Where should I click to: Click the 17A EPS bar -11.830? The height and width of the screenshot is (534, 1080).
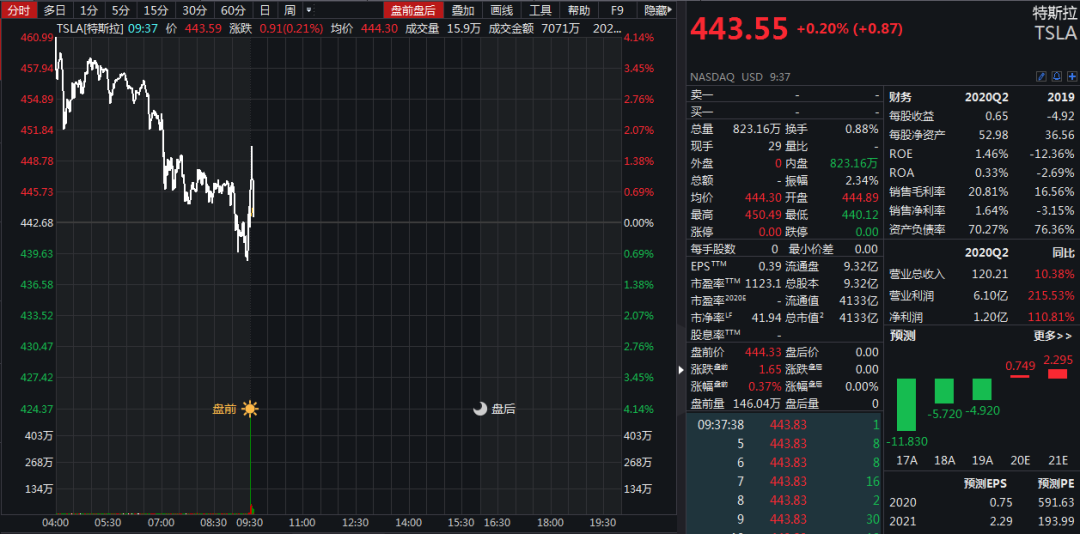(x=906, y=404)
